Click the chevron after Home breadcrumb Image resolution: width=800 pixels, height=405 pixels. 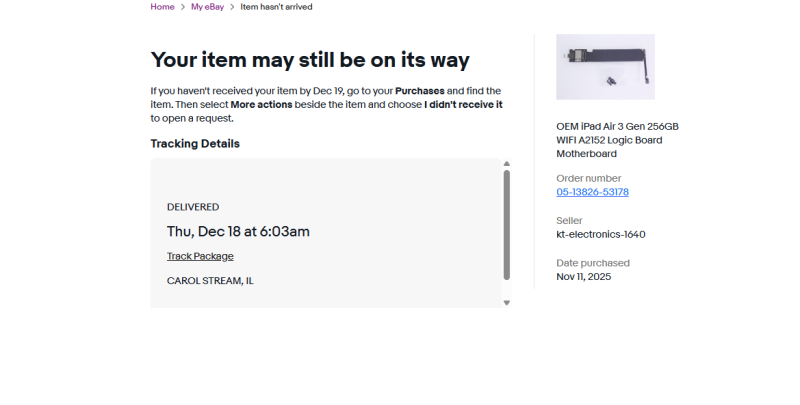coord(183,7)
